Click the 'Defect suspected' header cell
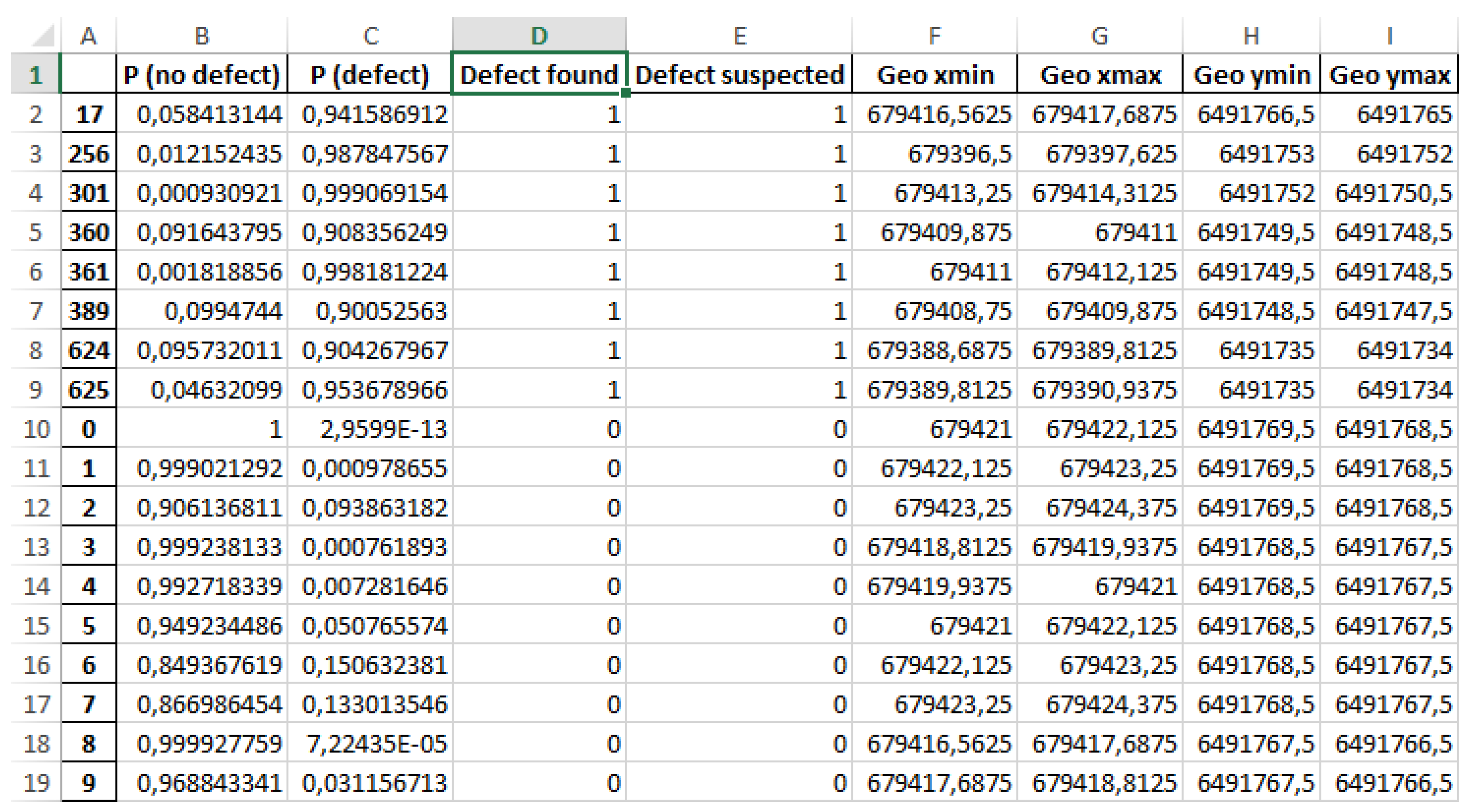1469x812 pixels. point(739,75)
